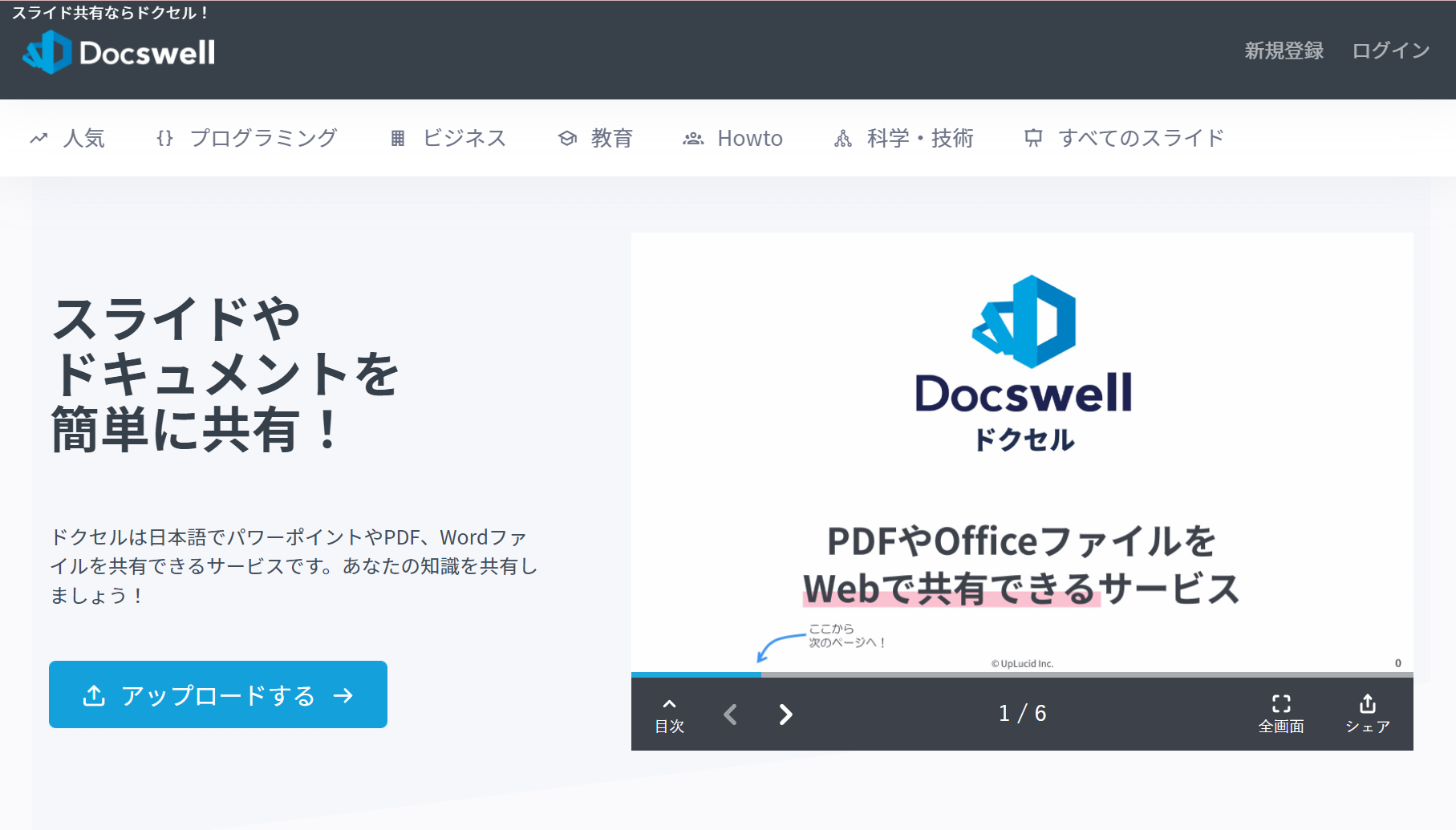Viewport: 1456px width, 830px height.
Task: Click the Docswell logo in the header
Action: (119, 53)
